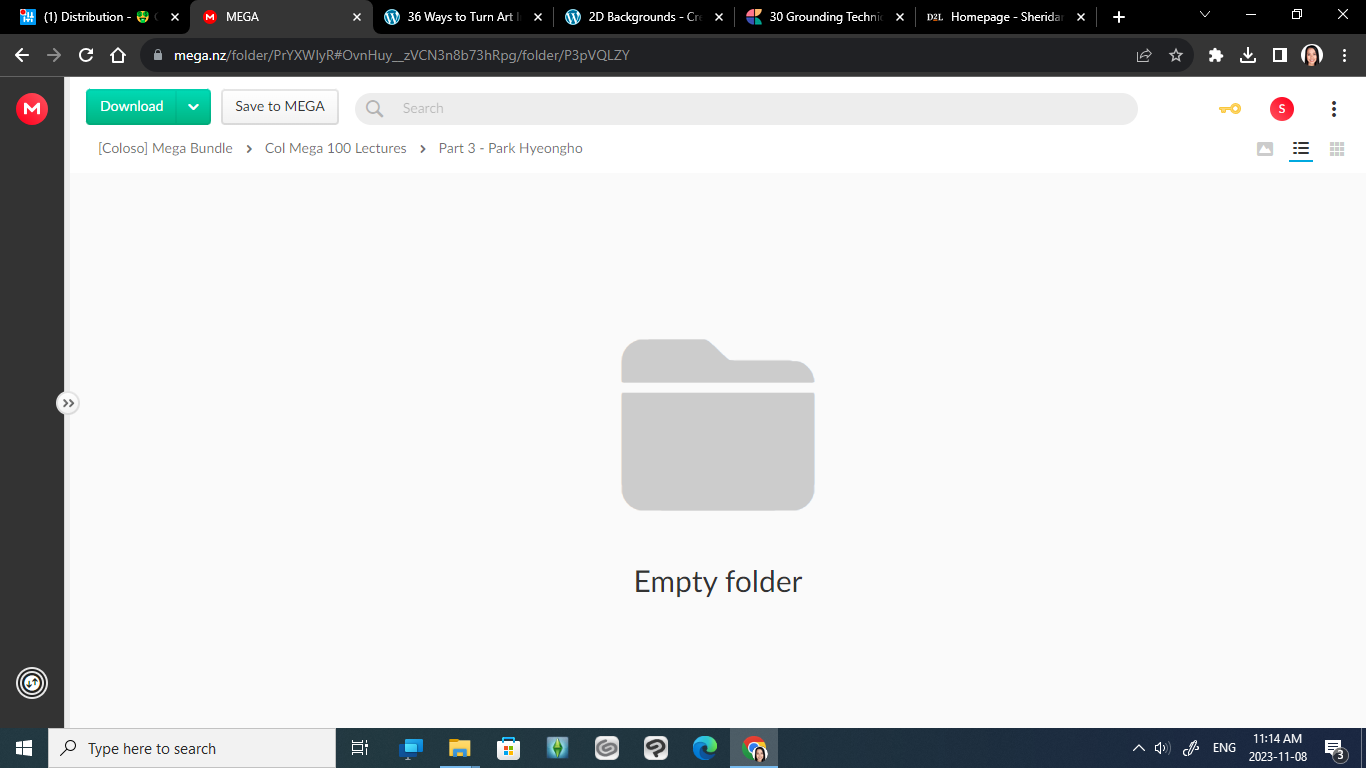Toggle list view layout
This screenshot has width=1366, height=768.
pos(1300,149)
